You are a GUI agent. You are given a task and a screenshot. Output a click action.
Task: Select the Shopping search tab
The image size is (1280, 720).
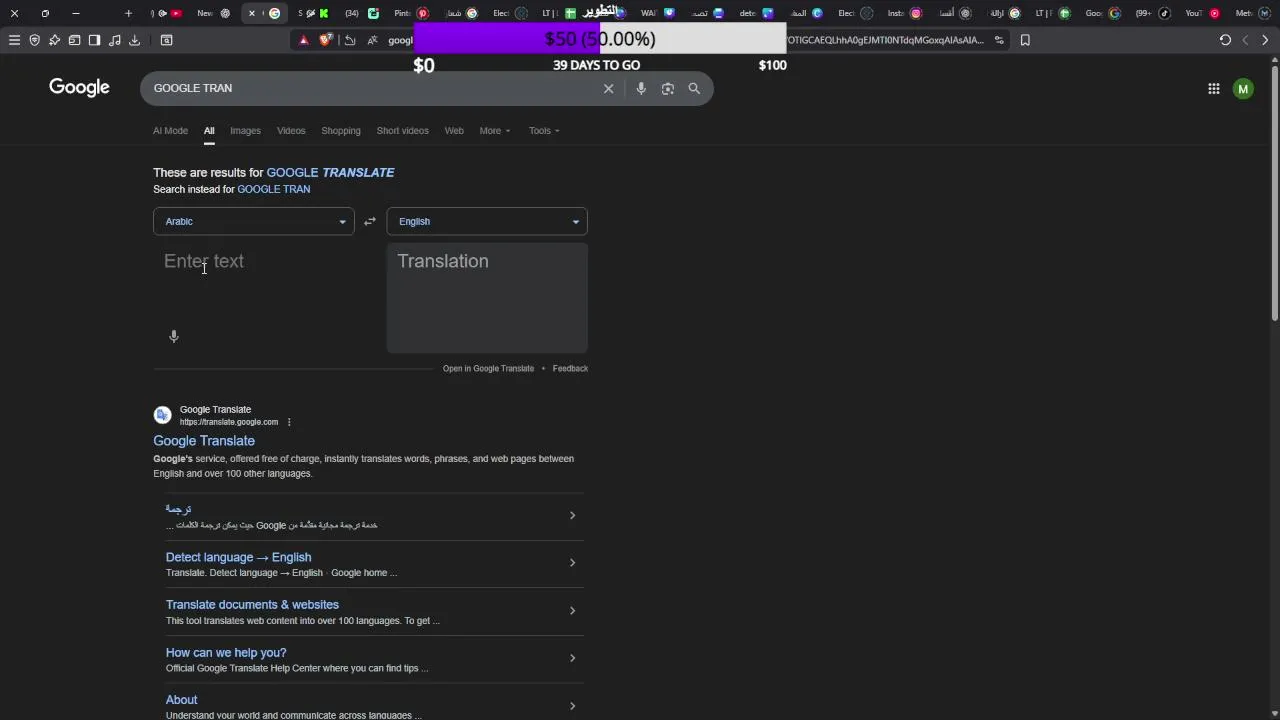point(341,130)
